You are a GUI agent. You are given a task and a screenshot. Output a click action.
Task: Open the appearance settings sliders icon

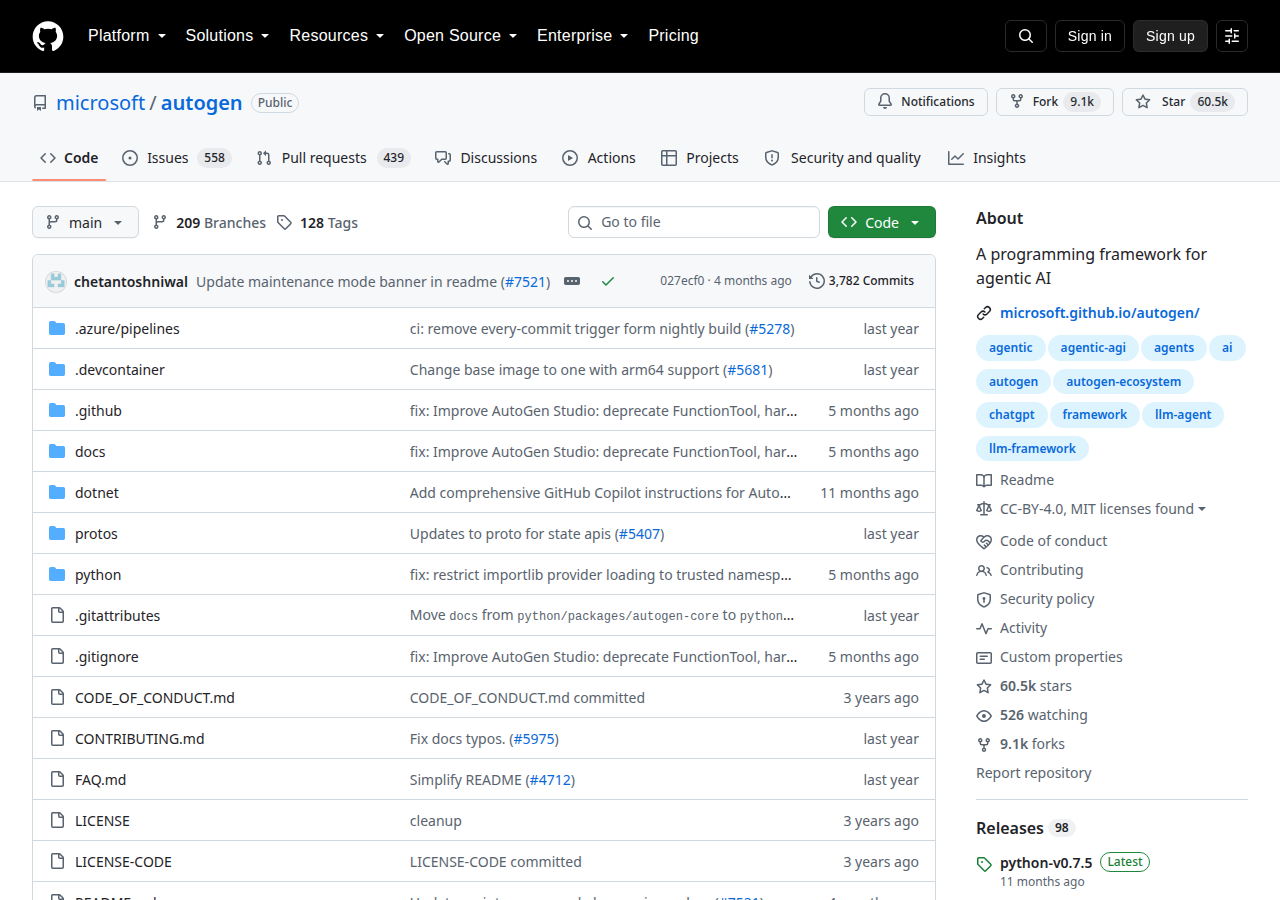pos(1232,36)
